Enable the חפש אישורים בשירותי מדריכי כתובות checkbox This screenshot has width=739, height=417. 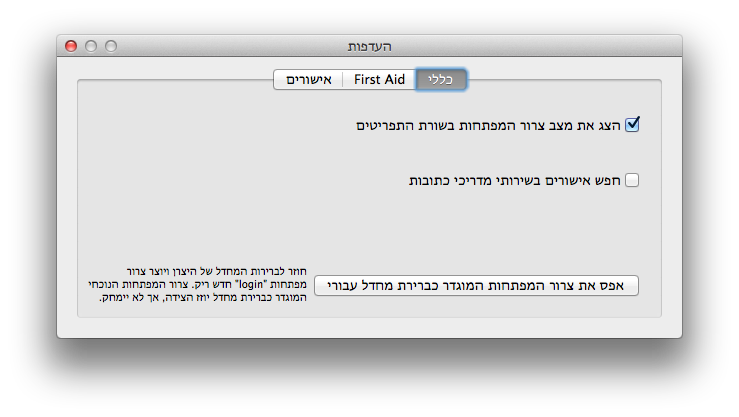pyautogui.click(x=632, y=181)
